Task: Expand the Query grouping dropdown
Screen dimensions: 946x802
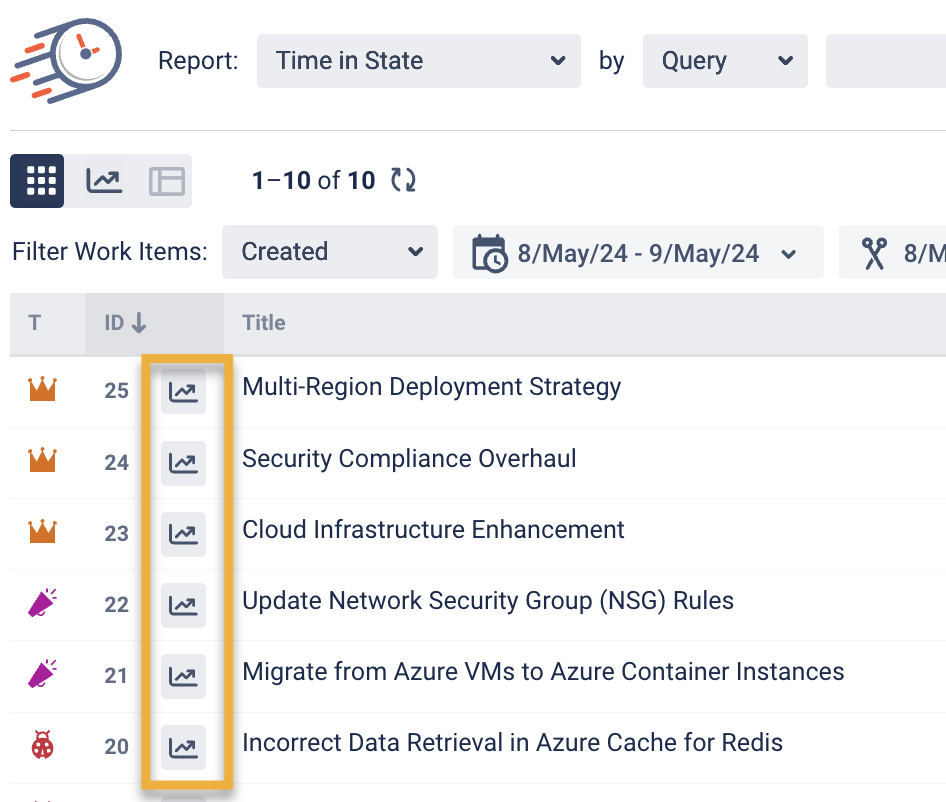Action: pyautogui.click(x=724, y=61)
